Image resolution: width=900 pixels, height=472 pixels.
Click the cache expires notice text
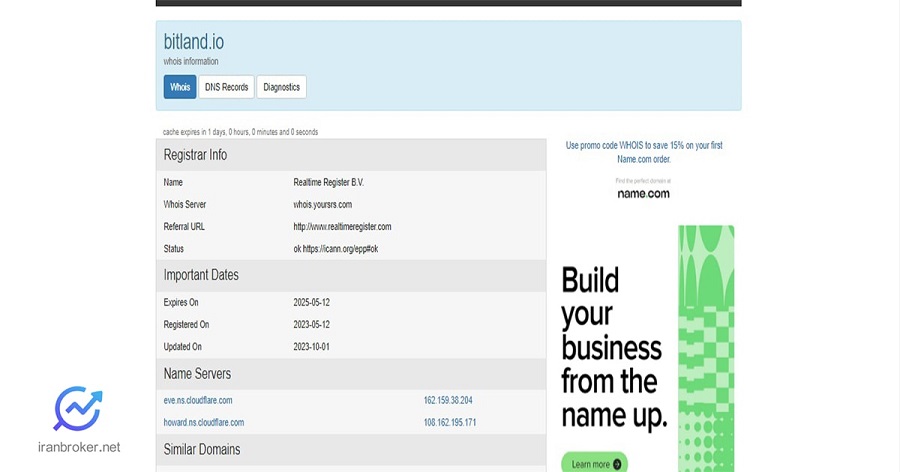click(240, 132)
